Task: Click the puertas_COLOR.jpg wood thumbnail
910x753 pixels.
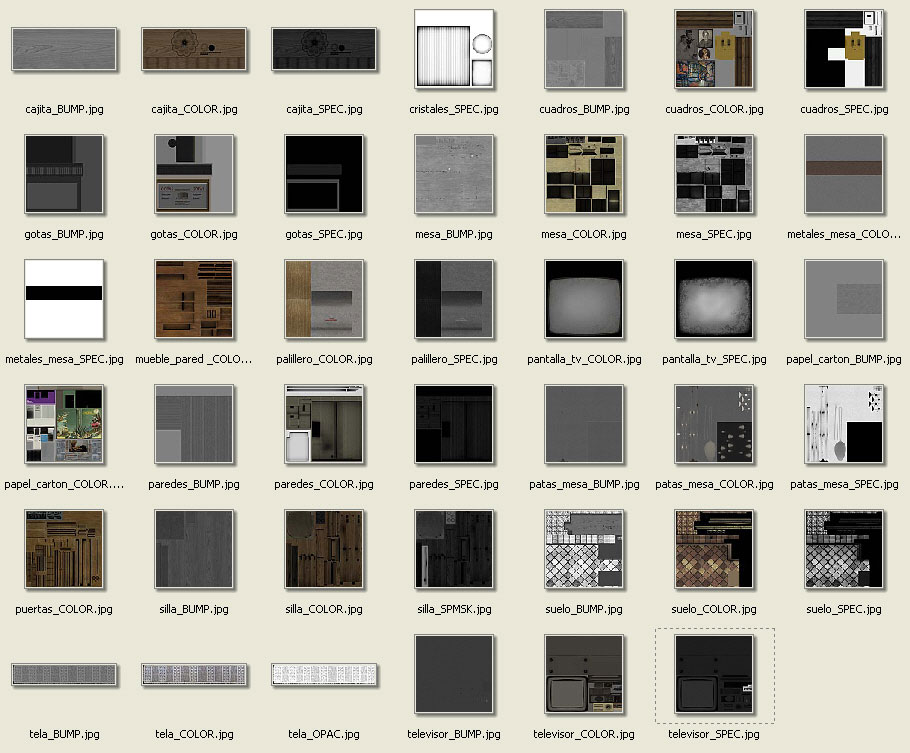Action: tap(64, 549)
